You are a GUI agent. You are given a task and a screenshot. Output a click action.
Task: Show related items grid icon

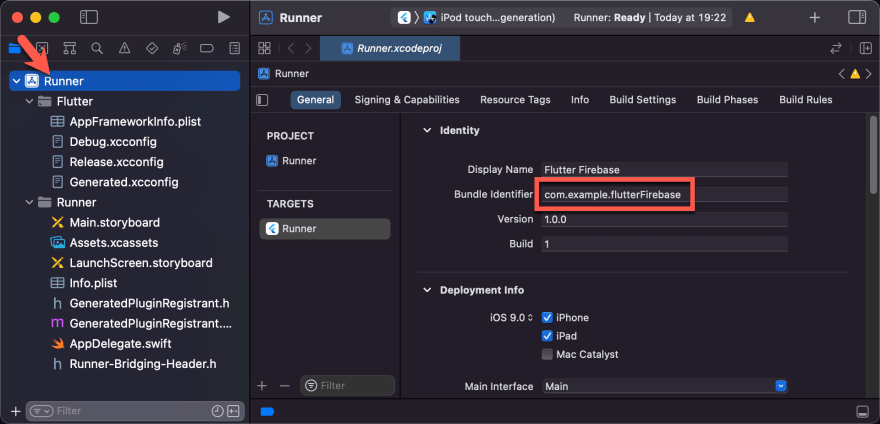coord(264,48)
